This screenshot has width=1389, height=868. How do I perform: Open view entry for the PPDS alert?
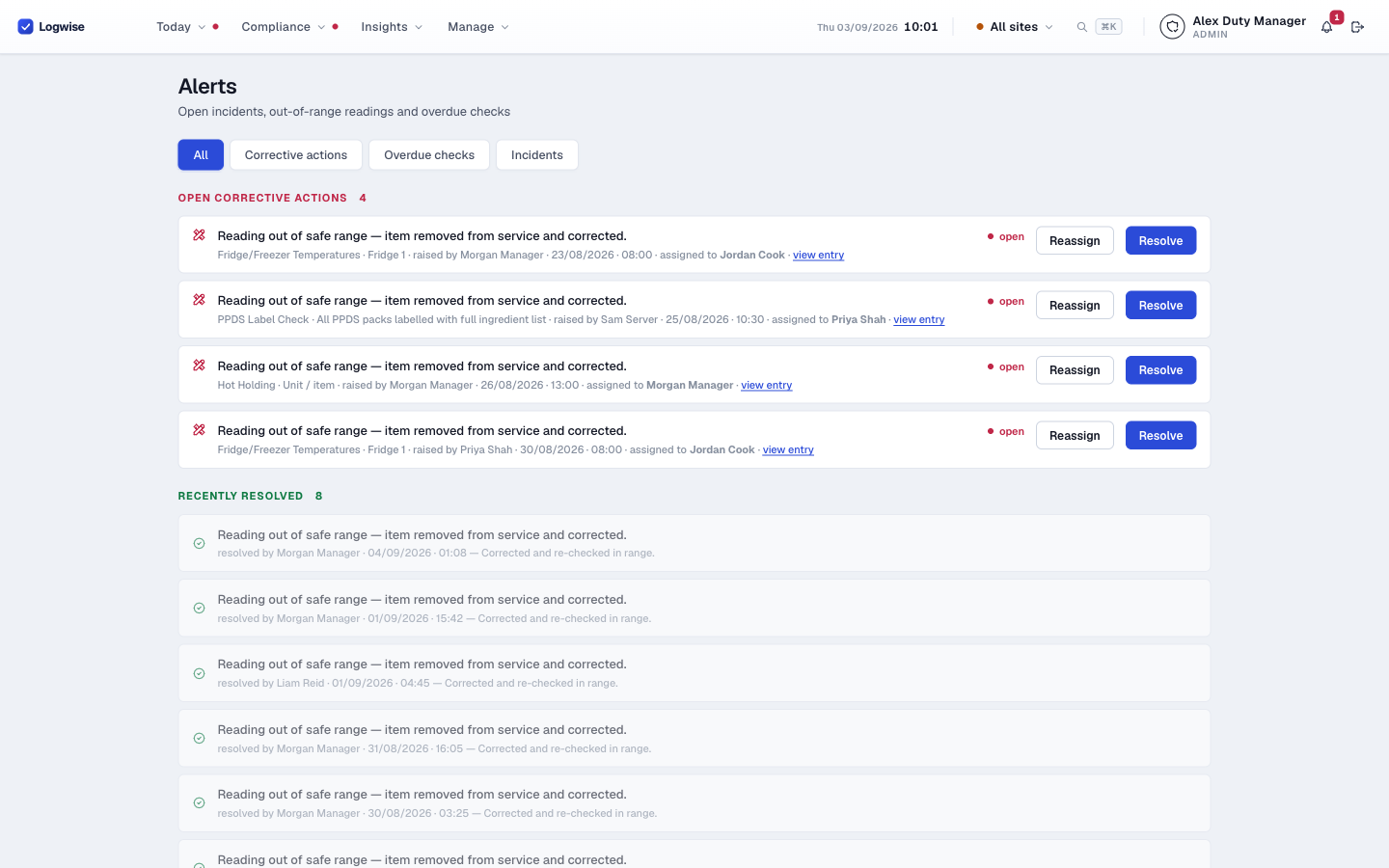(x=919, y=319)
